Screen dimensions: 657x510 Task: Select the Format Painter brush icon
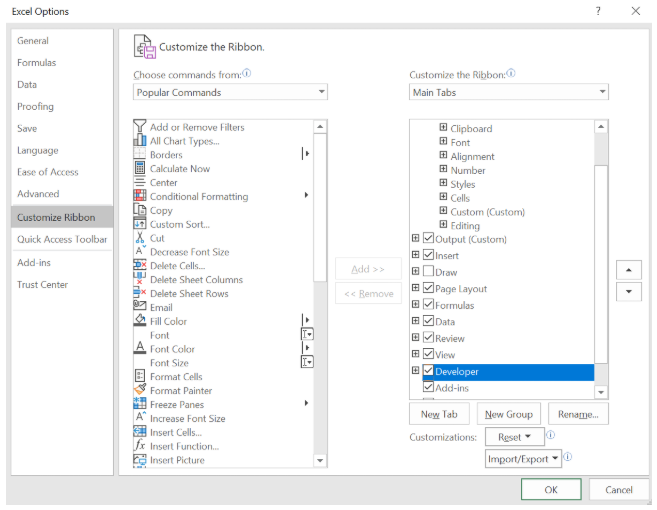click(x=140, y=389)
